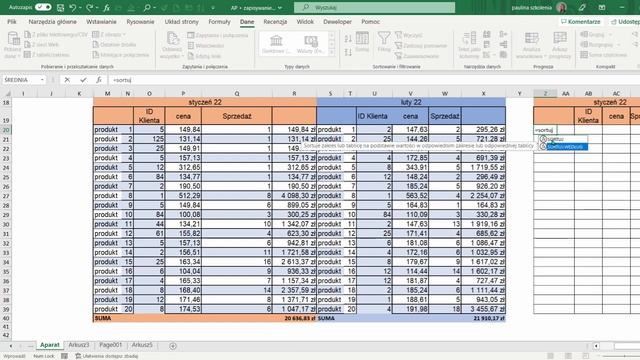Click the ribbon display options icon
Screen dimensions: 640x360
(602, 7)
